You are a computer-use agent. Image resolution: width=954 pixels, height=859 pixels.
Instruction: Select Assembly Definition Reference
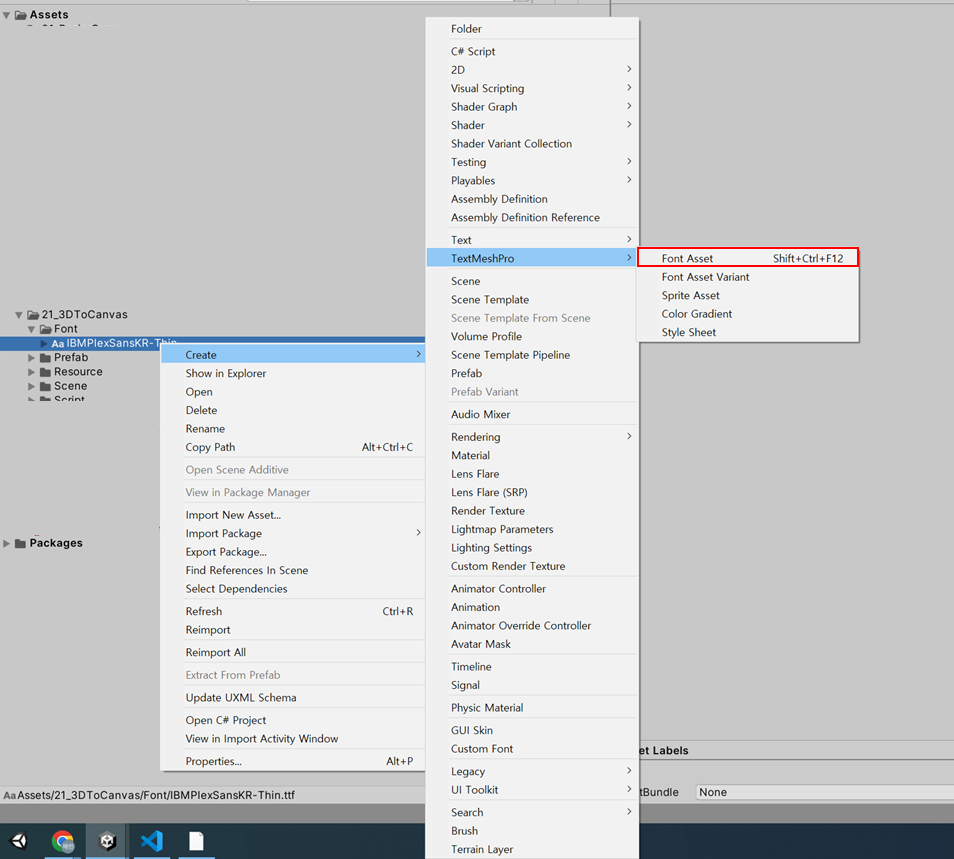tap(532, 218)
